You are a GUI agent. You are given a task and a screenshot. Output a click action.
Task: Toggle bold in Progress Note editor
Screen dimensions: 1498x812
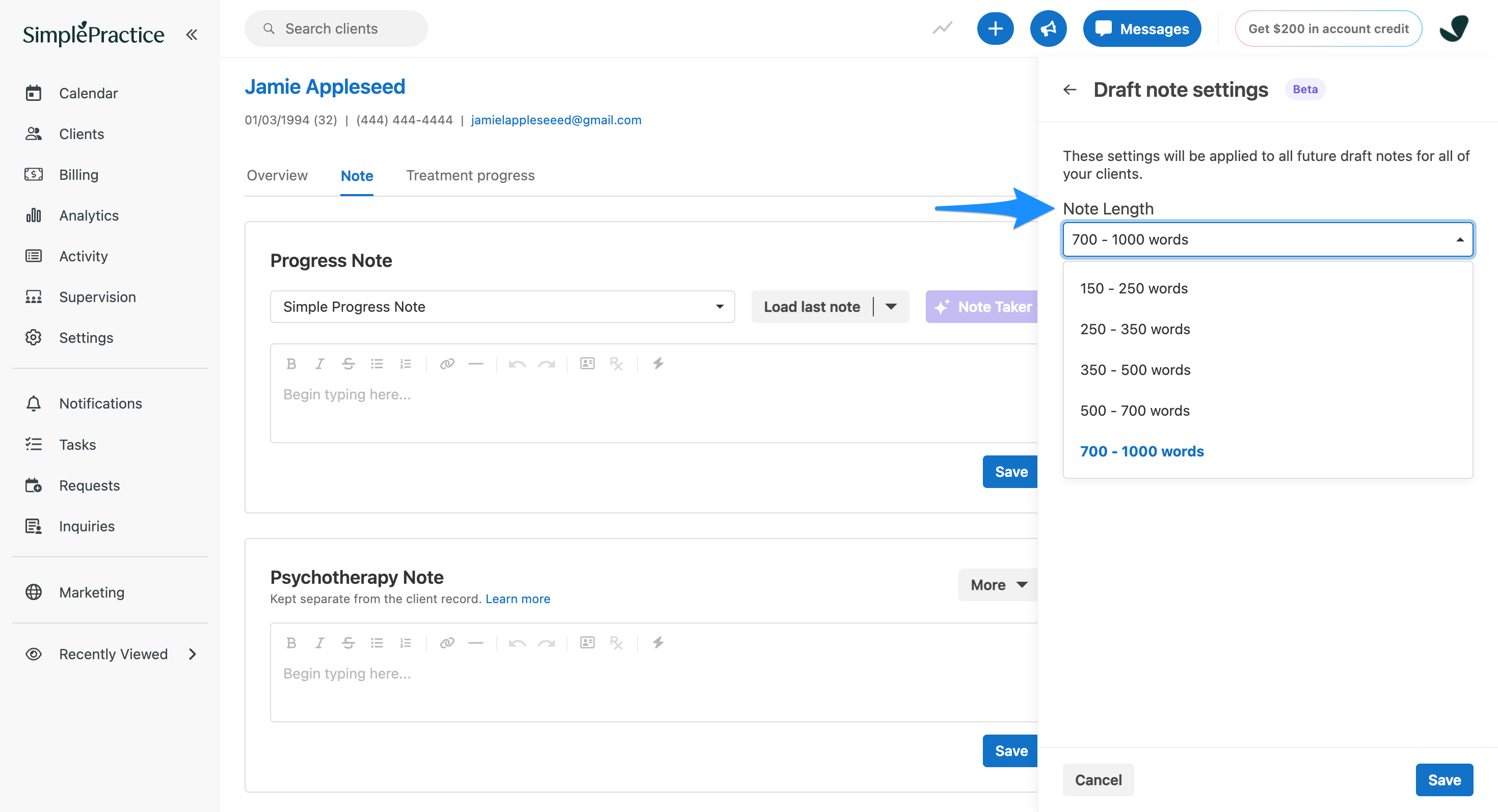291,364
